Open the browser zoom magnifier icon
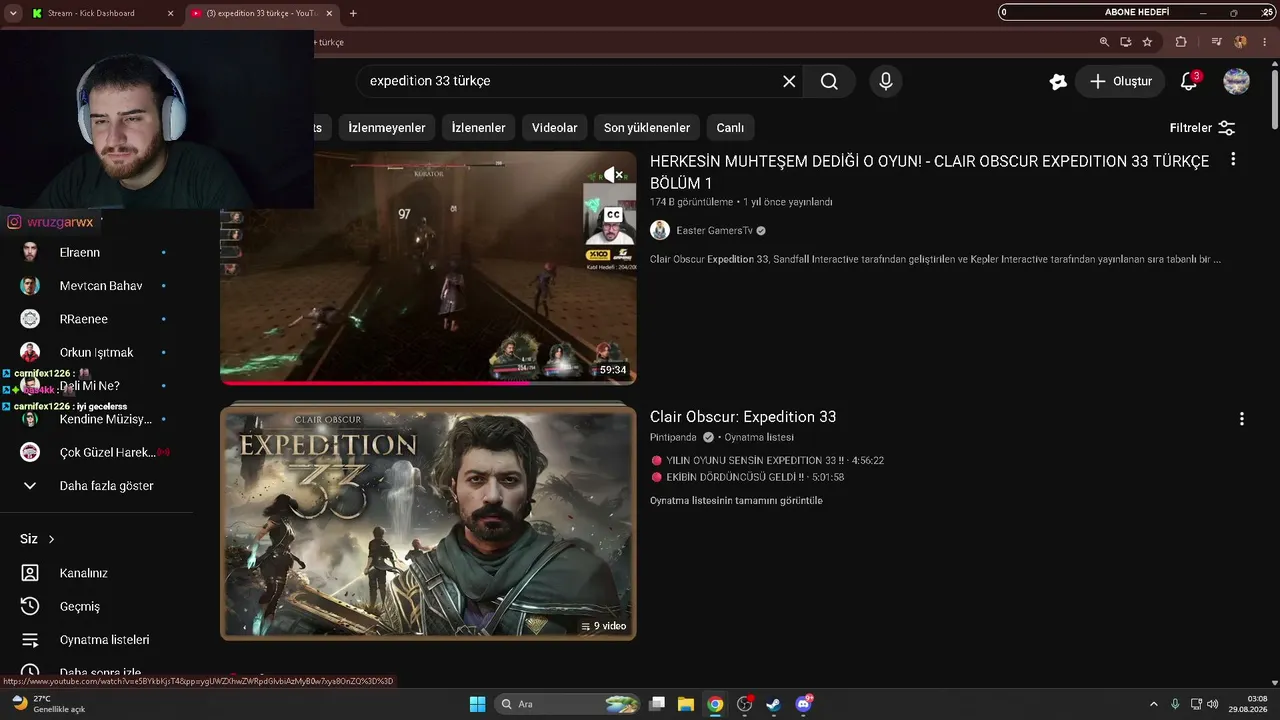The width and height of the screenshot is (1280, 720). tap(1104, 42)
